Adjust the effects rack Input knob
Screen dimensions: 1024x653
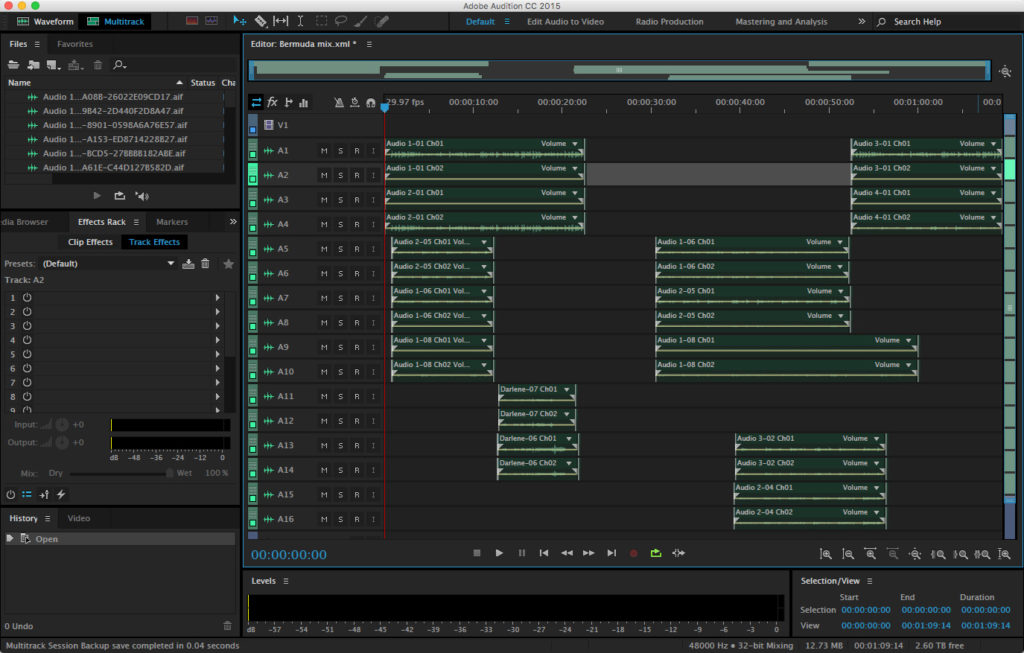pyautogui.click(x=62, y=424)
